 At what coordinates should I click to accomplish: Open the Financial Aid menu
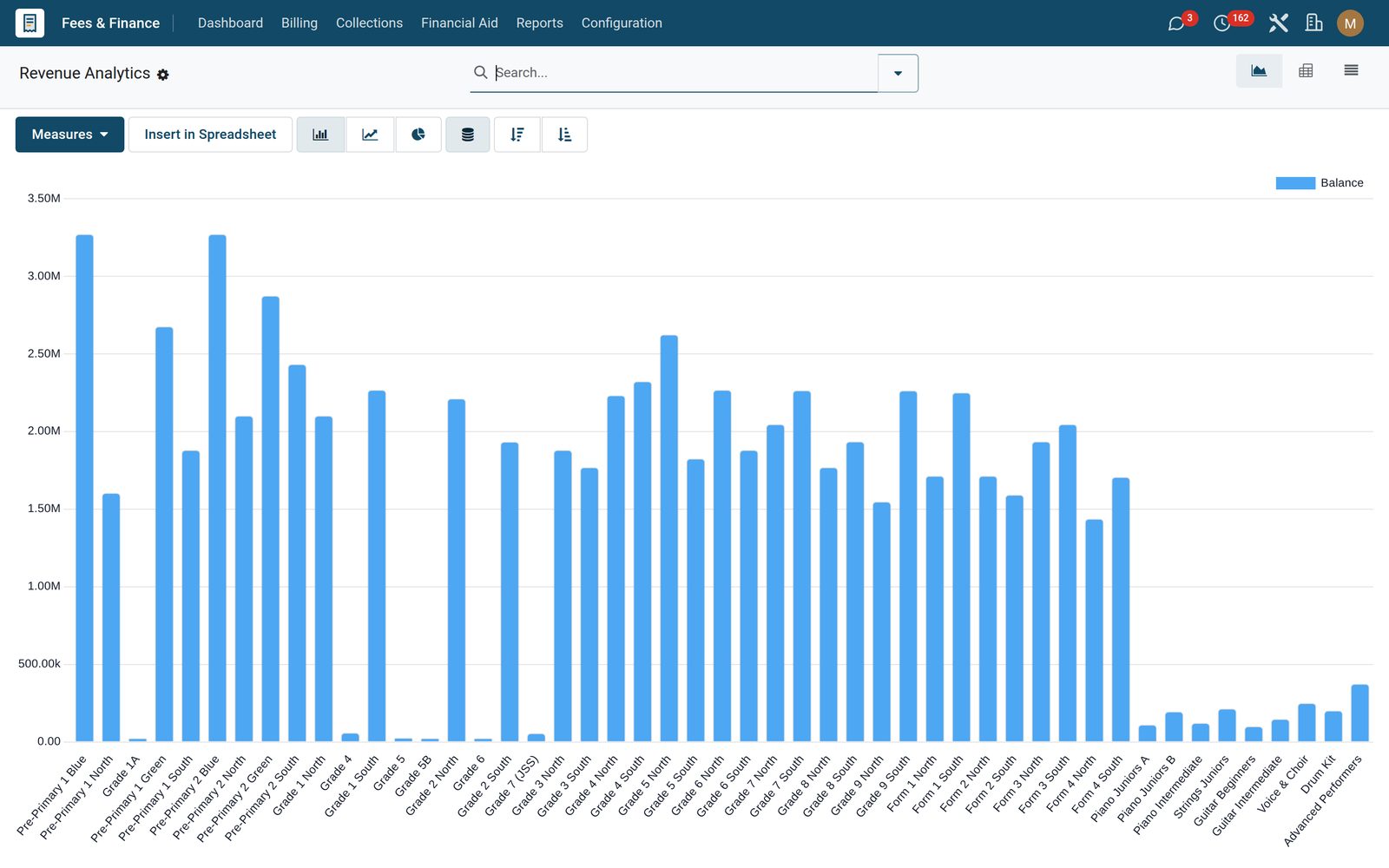[x=459, y=23]
